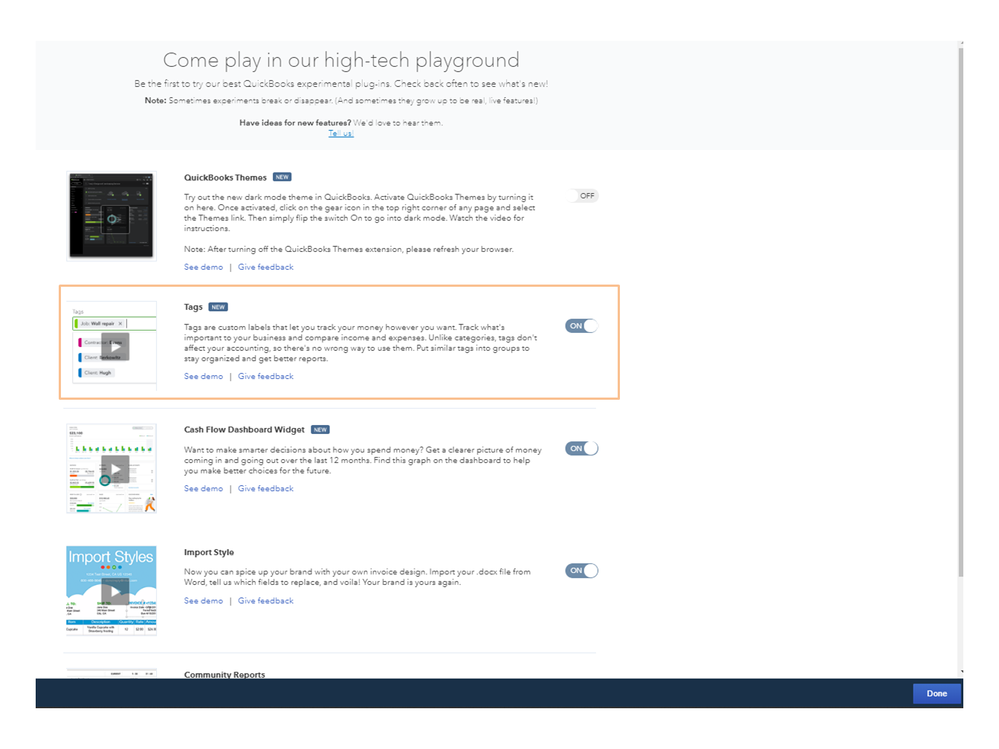Click the Come play in our high-tech playground title
Screen dimensions: 999x749
341,60
